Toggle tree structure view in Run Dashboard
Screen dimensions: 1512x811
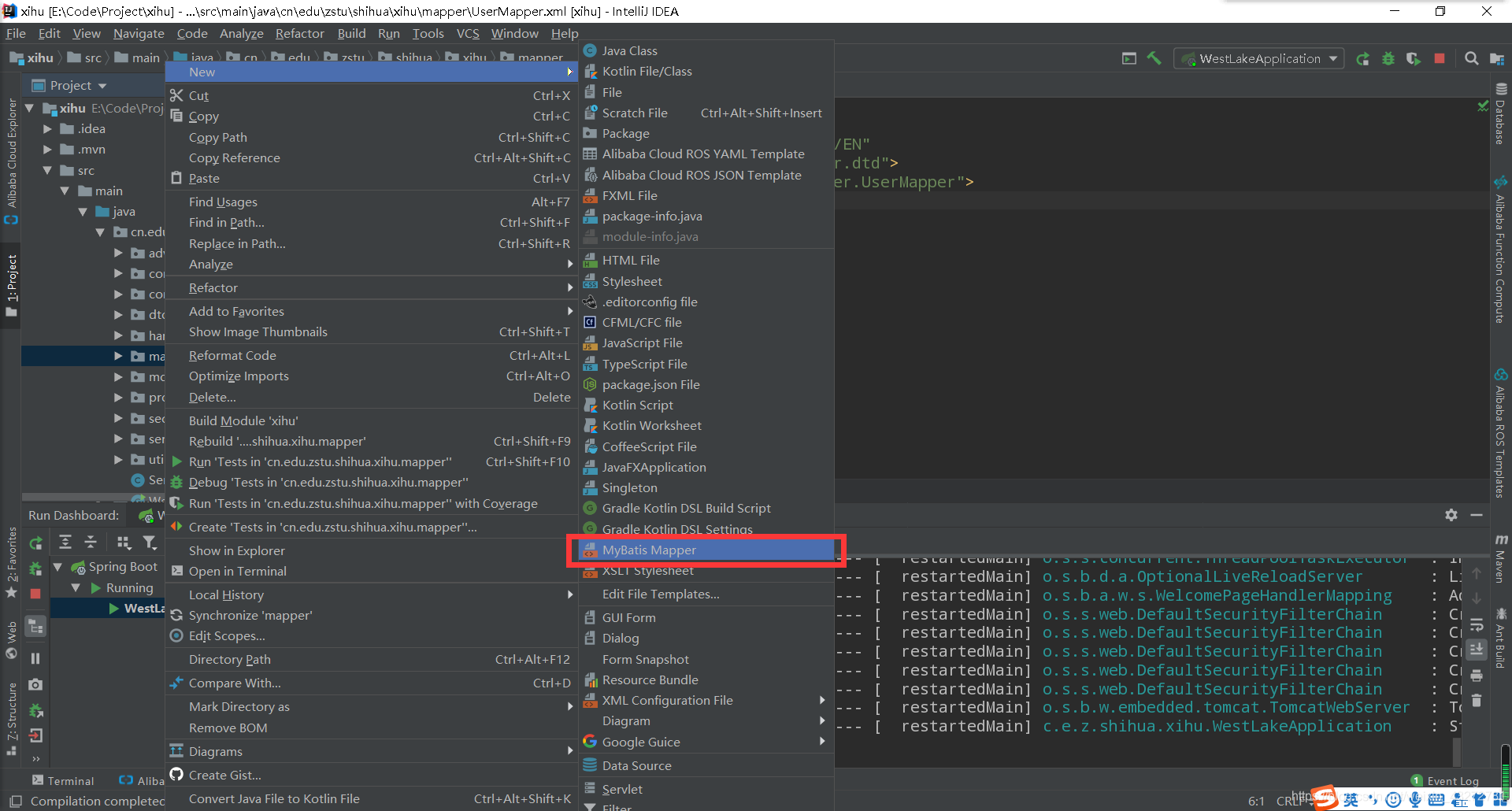coord(35,627)
